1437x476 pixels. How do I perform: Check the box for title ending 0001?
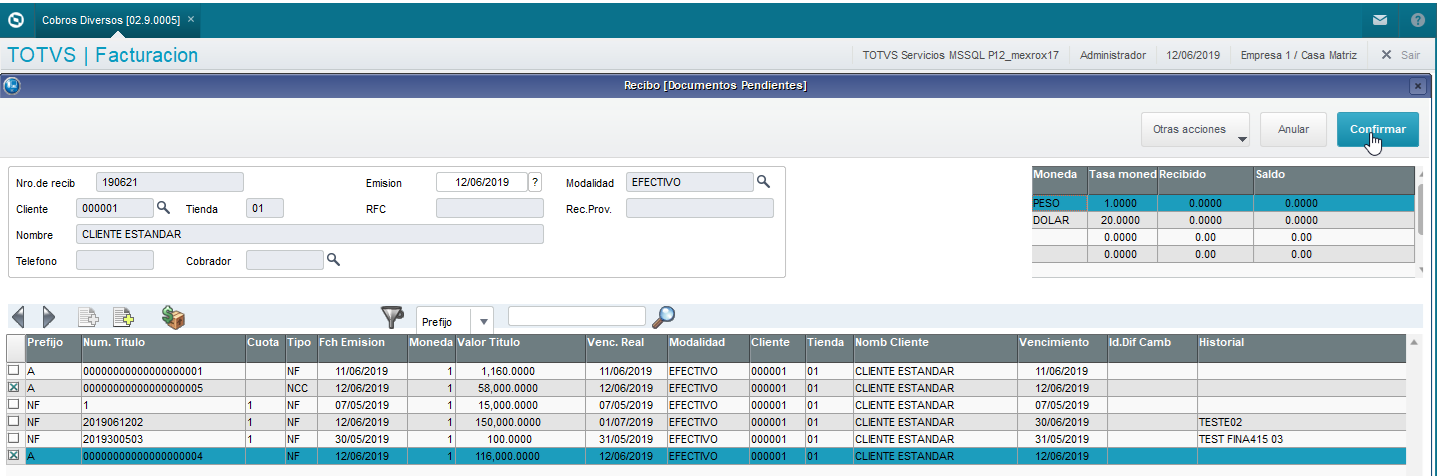pyautogui.click(x=13, y=371)
